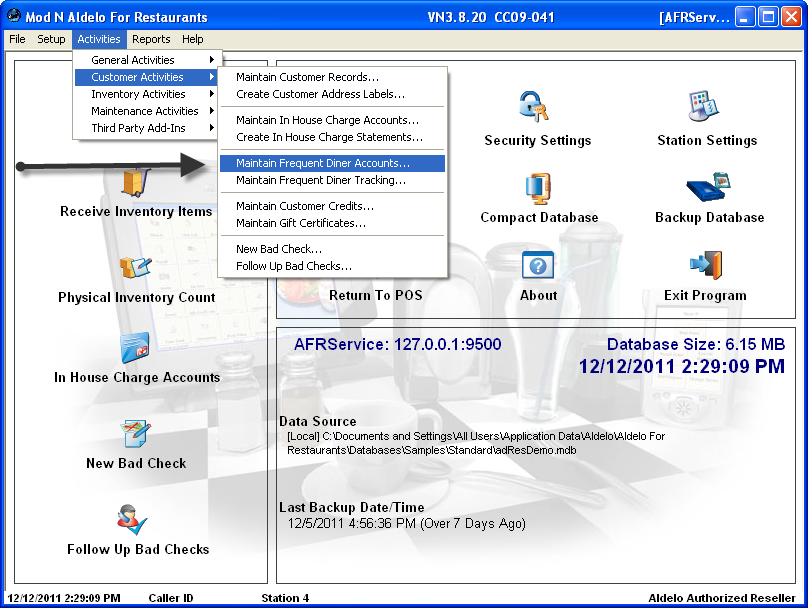Open the Station Settings icon
808x608 pixels.
pyautogui.click(x=703, y=106)
